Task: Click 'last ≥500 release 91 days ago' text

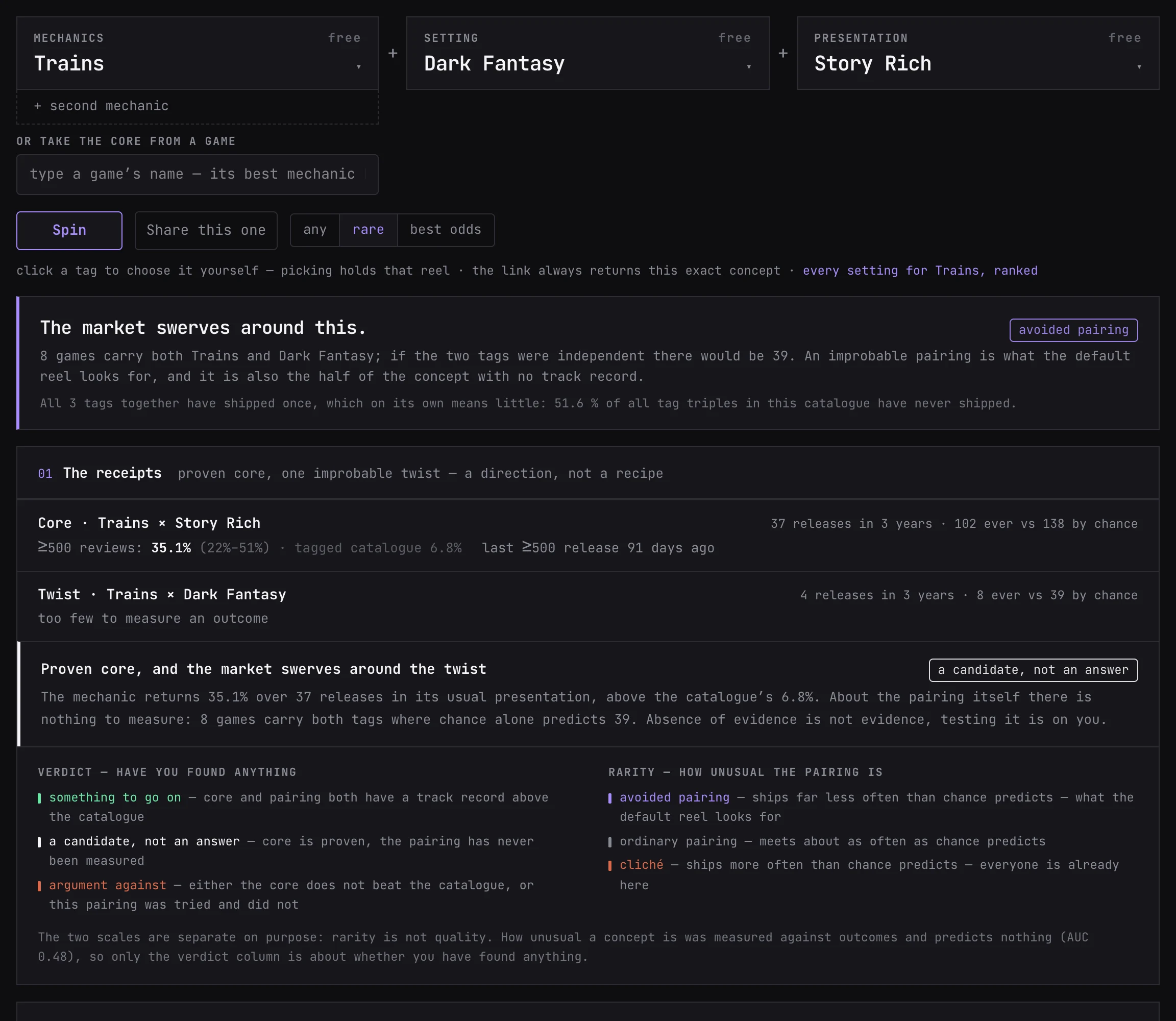Action: click(598, 548)
